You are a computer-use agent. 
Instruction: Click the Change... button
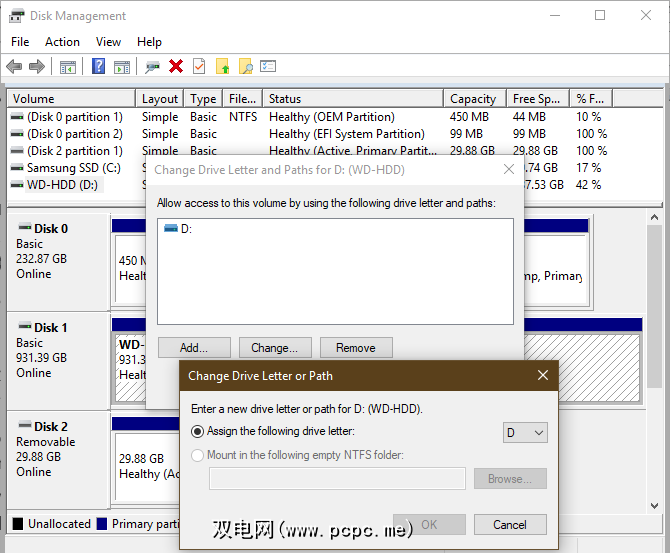coord(275,348)
